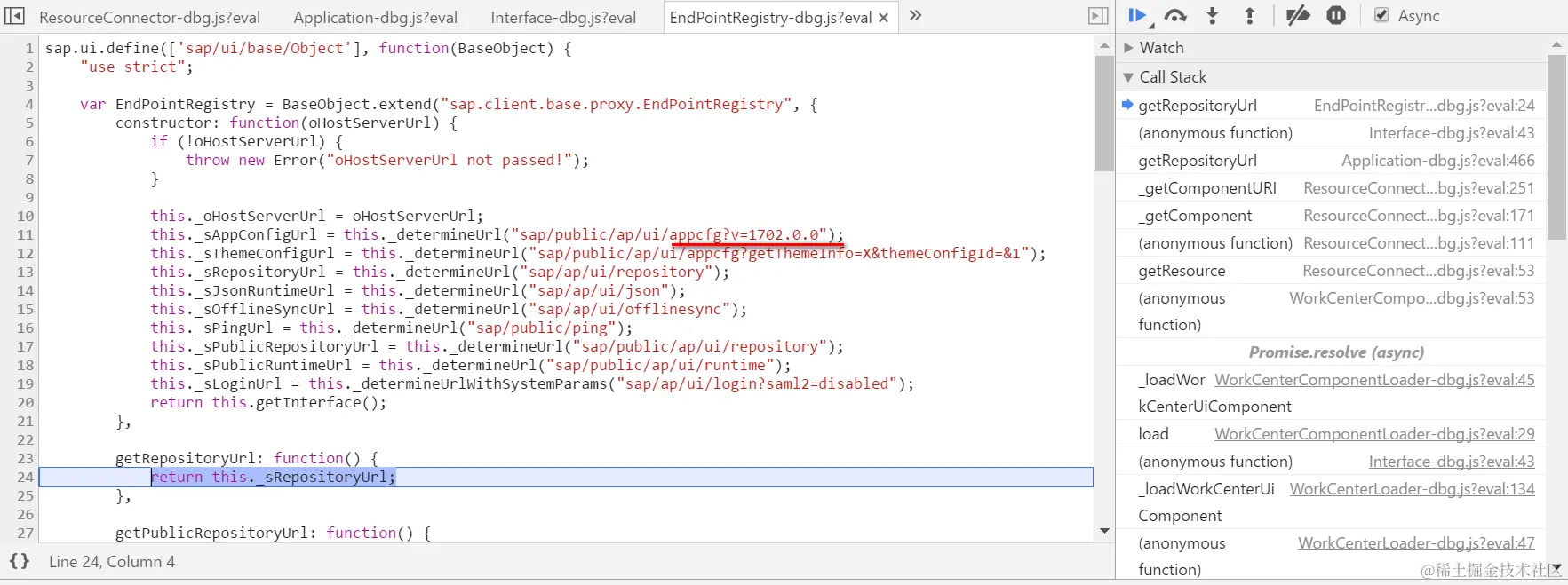
Task: Select the EndPointRegistry-dbg.js?eval tab
Action: point(770,18)
